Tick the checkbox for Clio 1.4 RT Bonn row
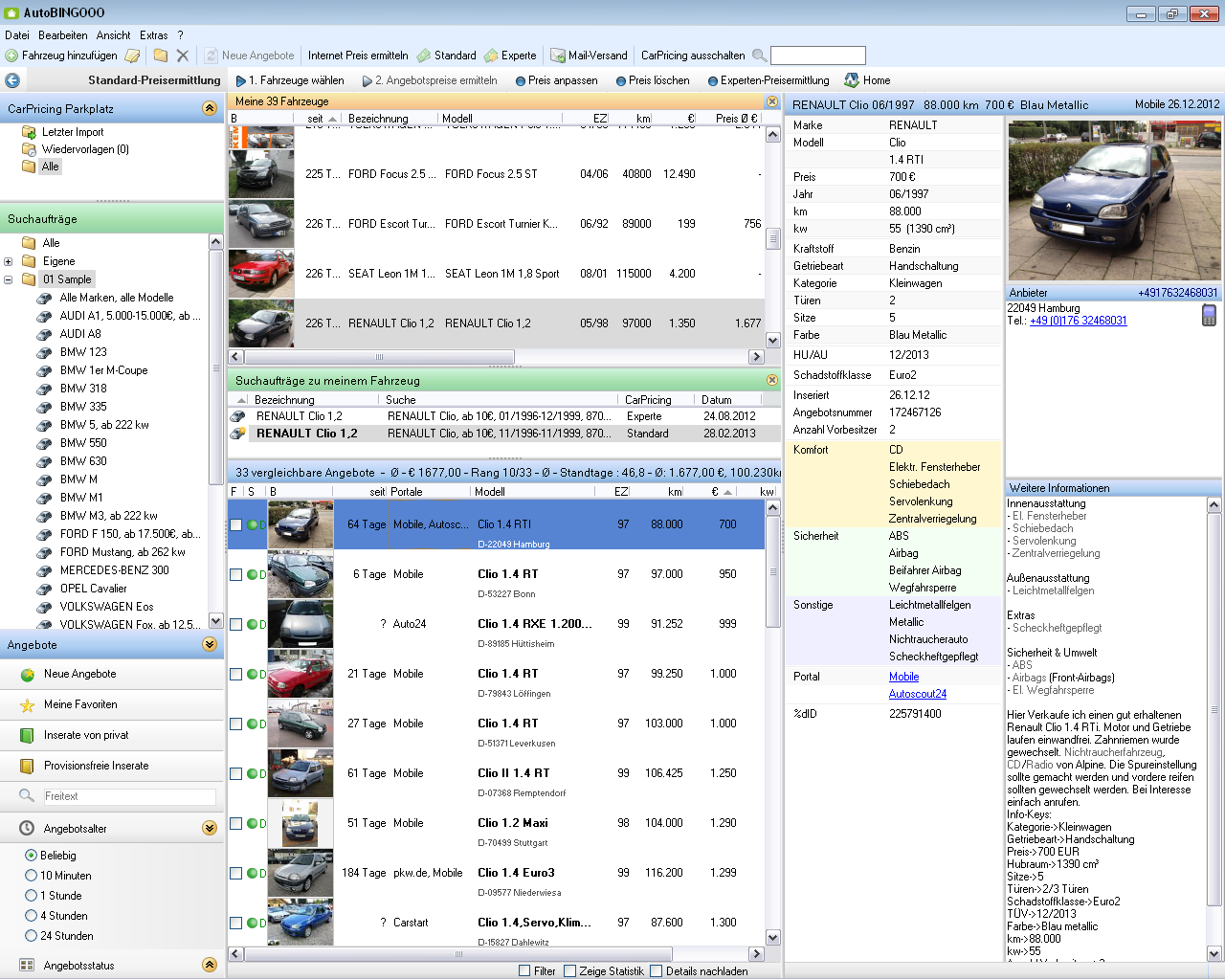1225x980 pixels. click(235, 574)
